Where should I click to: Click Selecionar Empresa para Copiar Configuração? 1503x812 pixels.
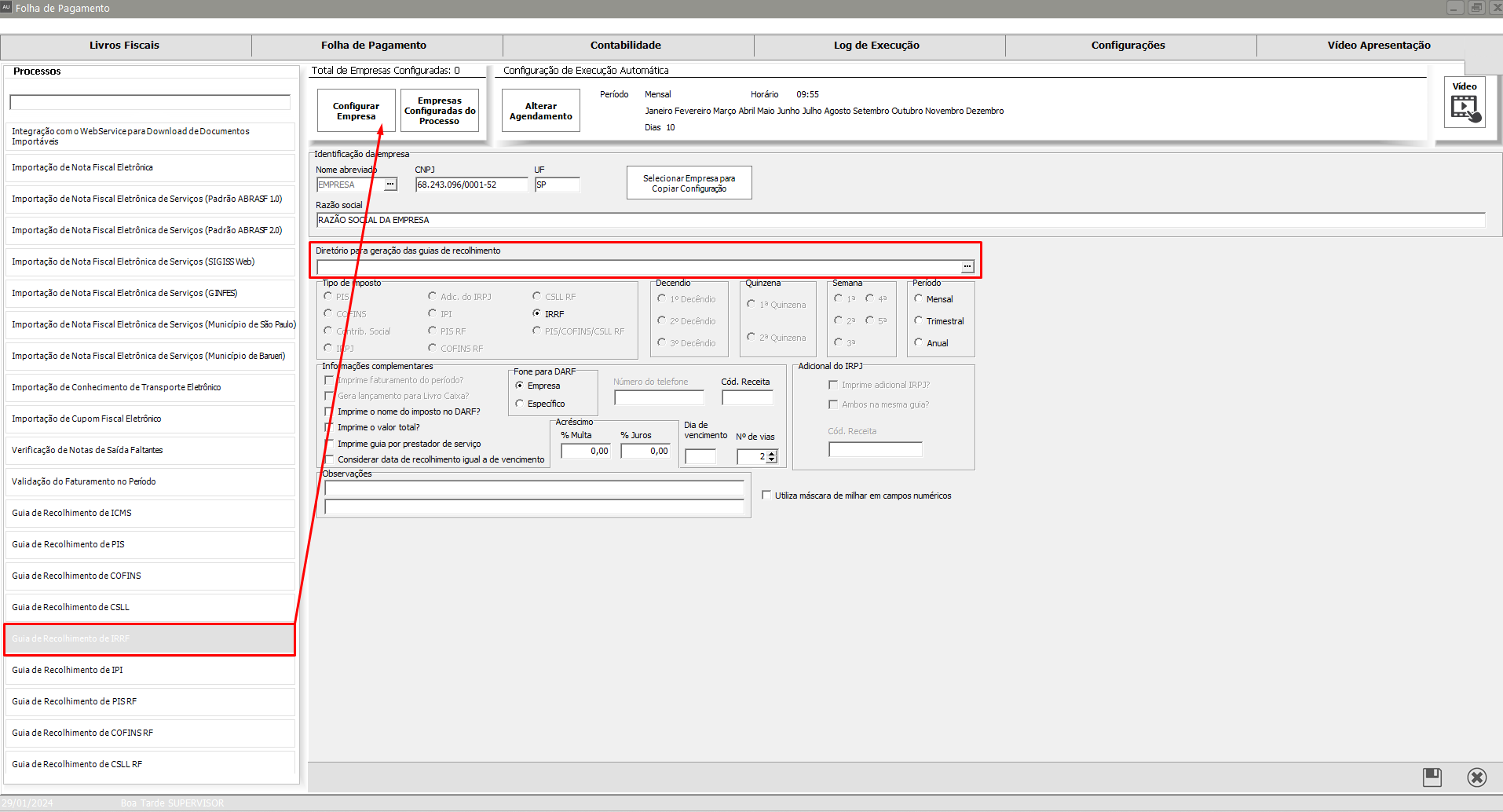689,183
